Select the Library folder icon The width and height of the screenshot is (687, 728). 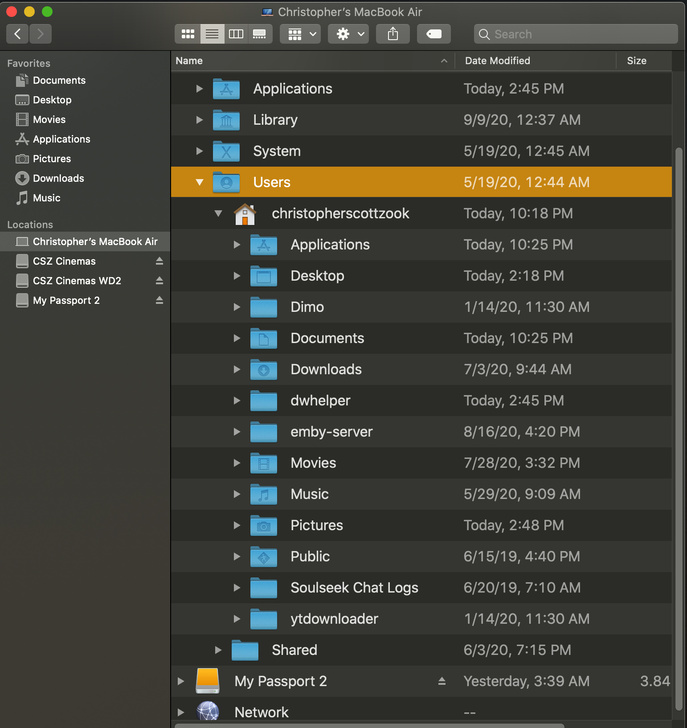(226, 120)
